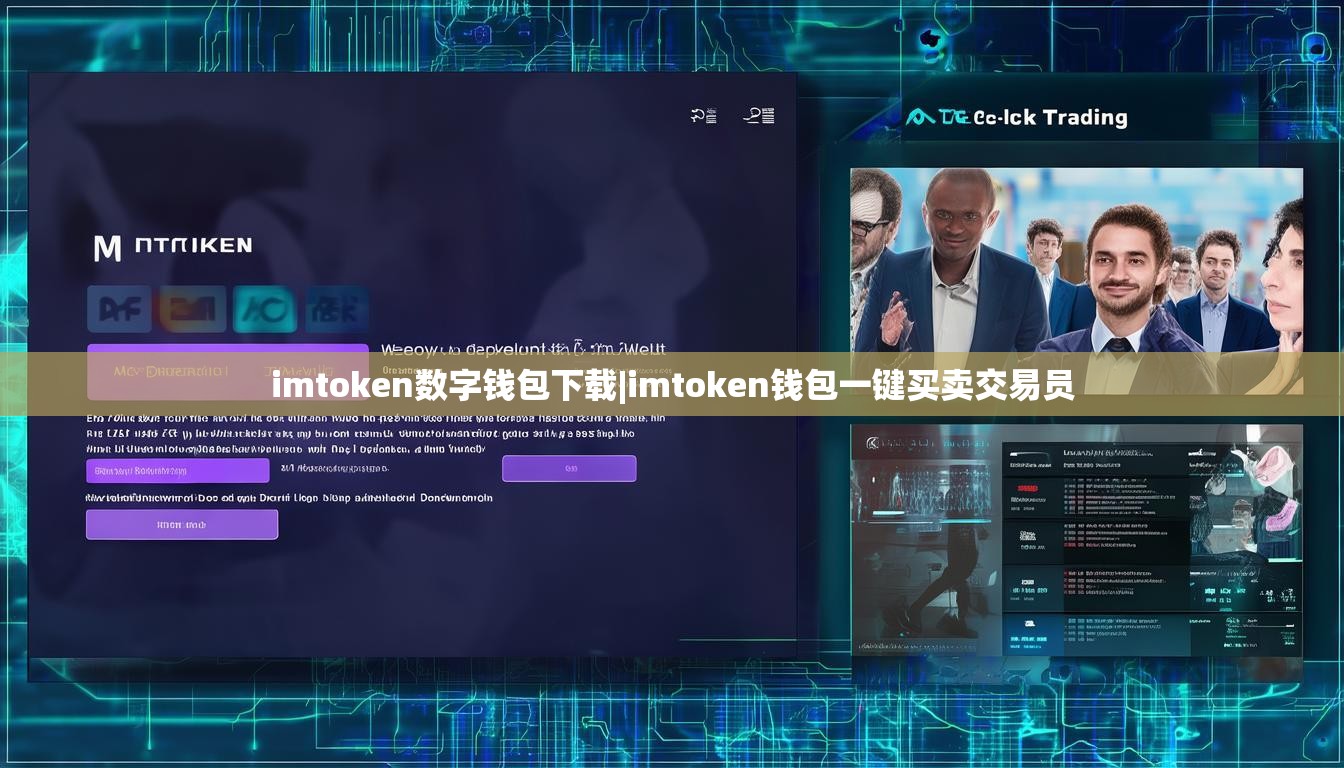Click the small logo atop dashboard panel
Image resolution: width=1344 pixels, height=768 pixels.
[871, 441]
